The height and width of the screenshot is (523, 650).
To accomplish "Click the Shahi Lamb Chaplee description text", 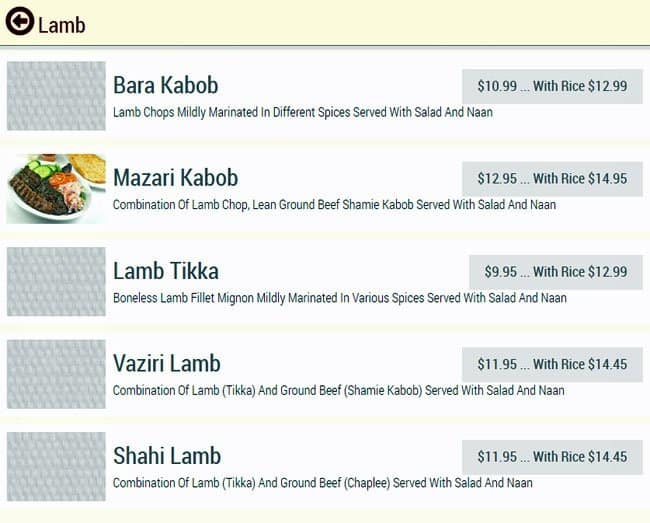I will [x=323, y=483].
